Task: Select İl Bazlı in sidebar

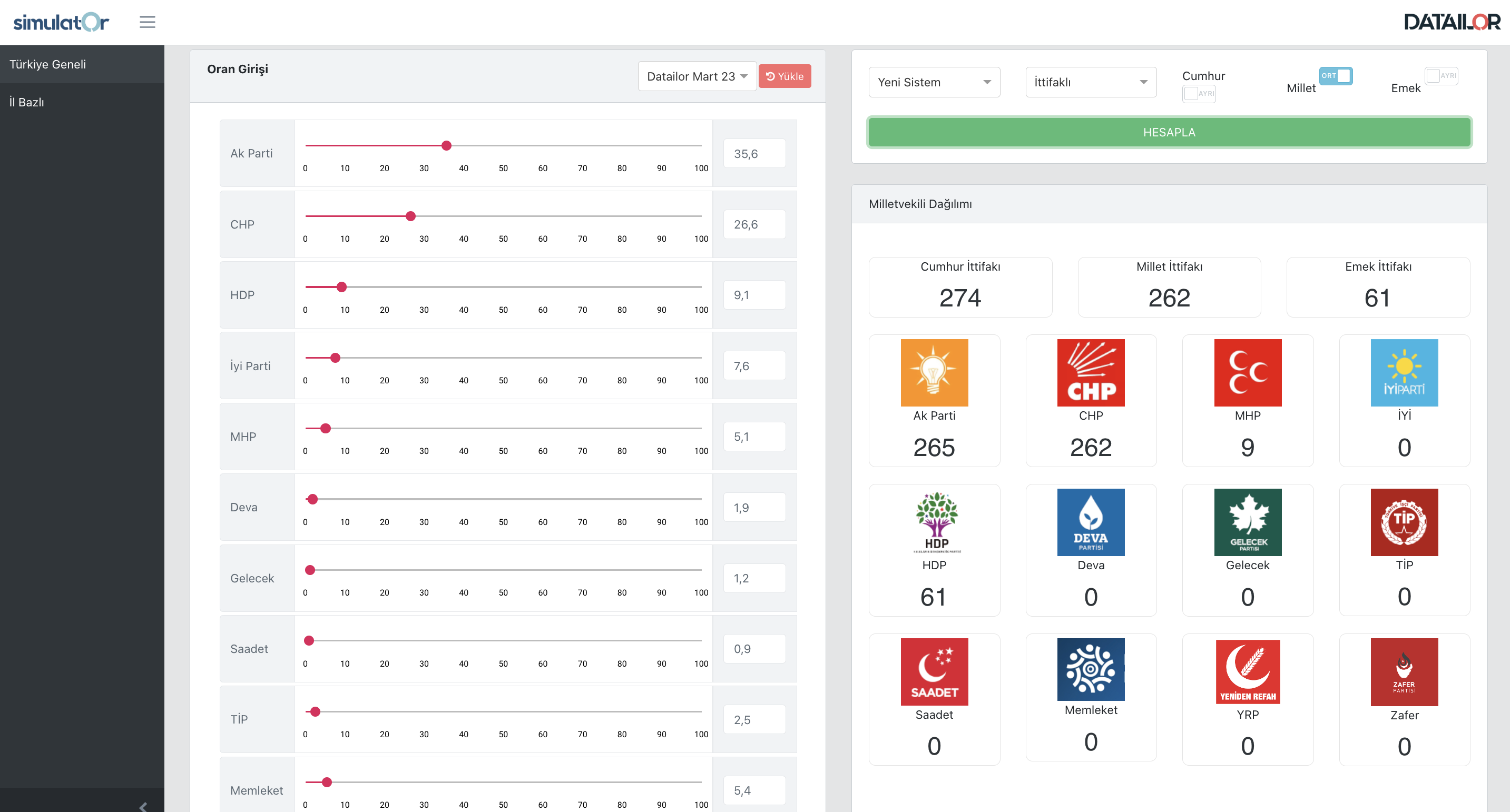Action: click(27, 102)
